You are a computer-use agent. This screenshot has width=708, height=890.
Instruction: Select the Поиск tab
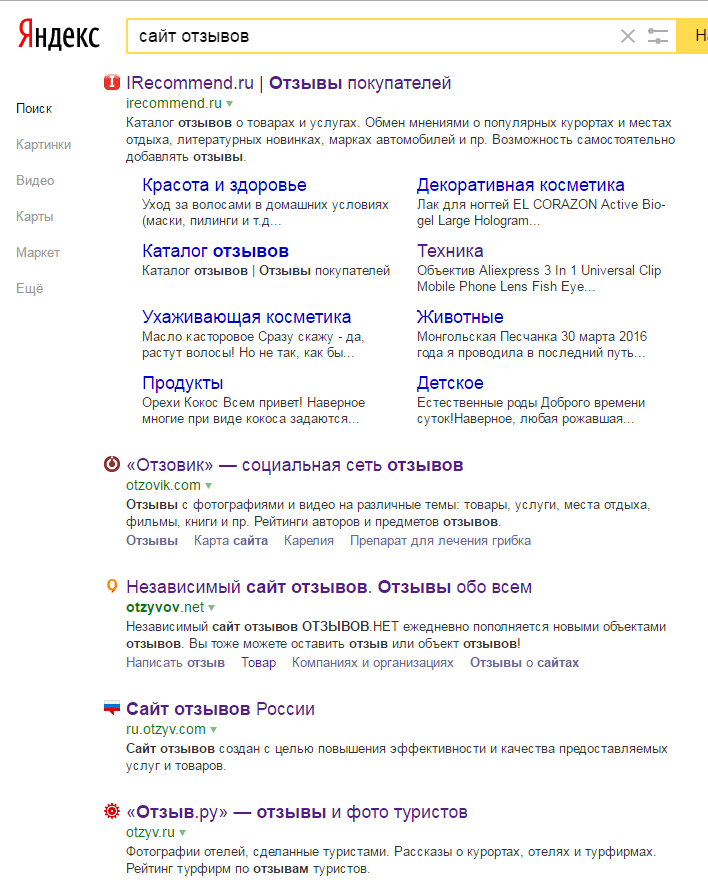[x=34, y=108]
